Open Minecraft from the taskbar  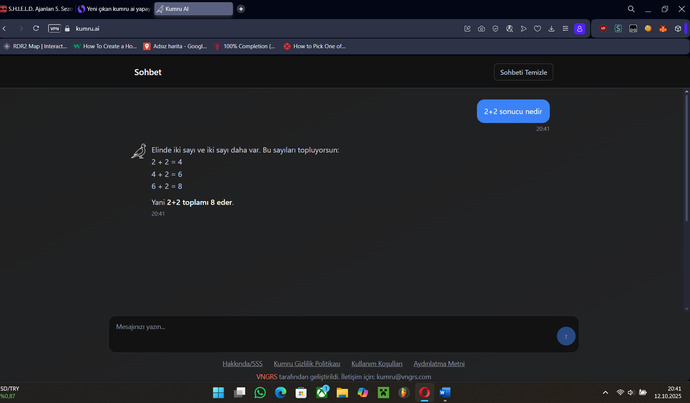[383, 392]
